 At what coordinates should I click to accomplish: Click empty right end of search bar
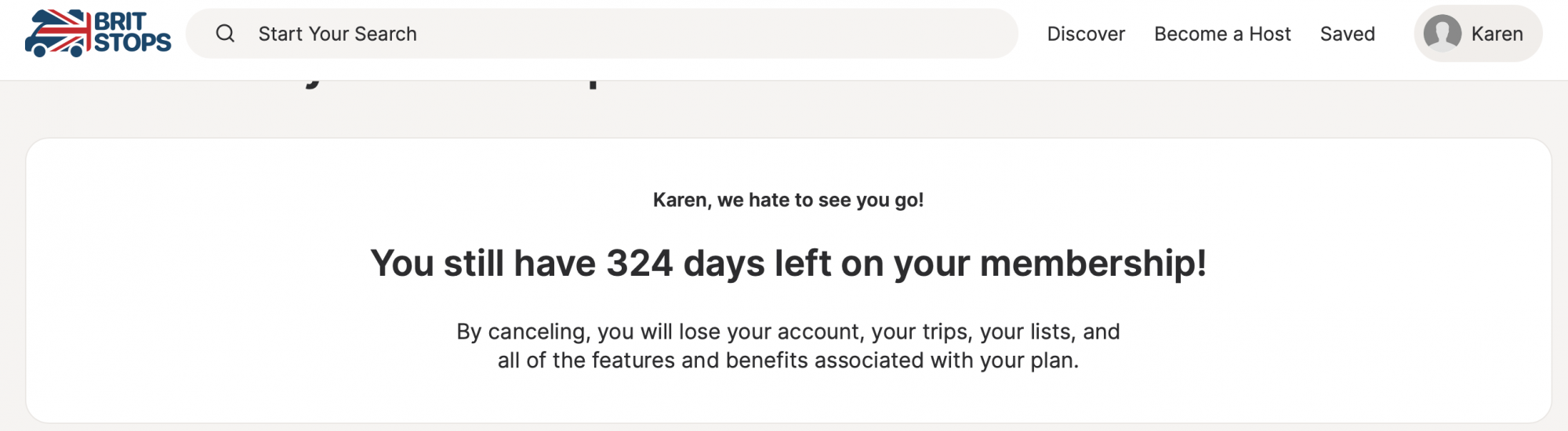941,34
